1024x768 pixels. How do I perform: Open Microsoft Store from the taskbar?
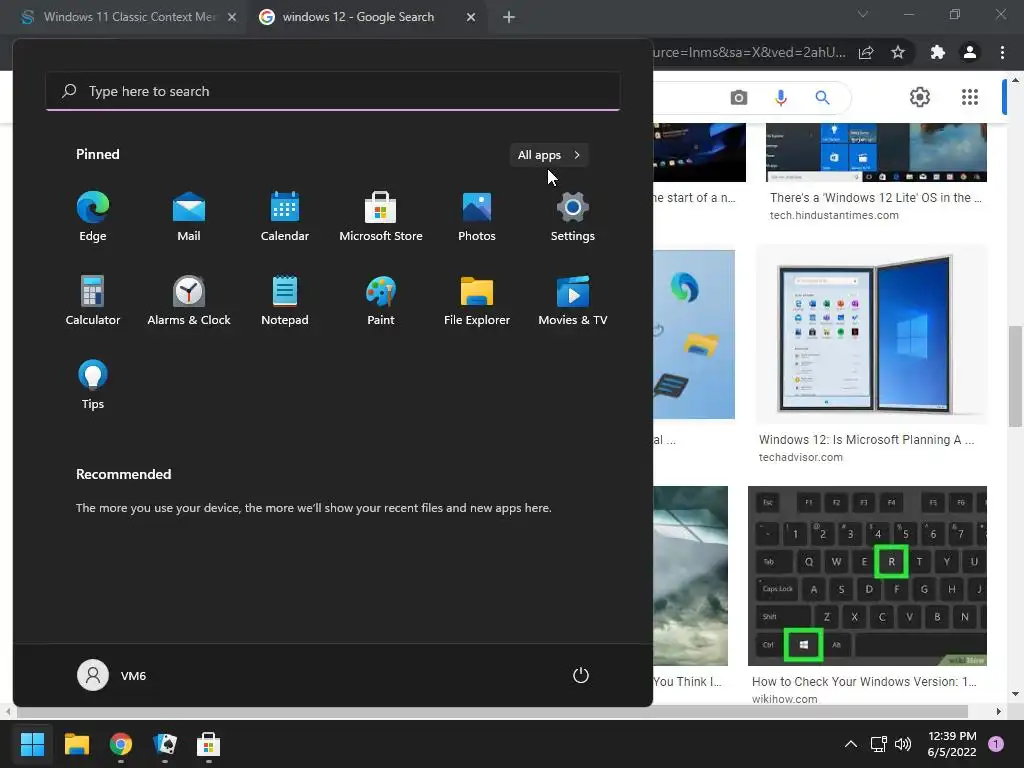click(x=208, y=744)
